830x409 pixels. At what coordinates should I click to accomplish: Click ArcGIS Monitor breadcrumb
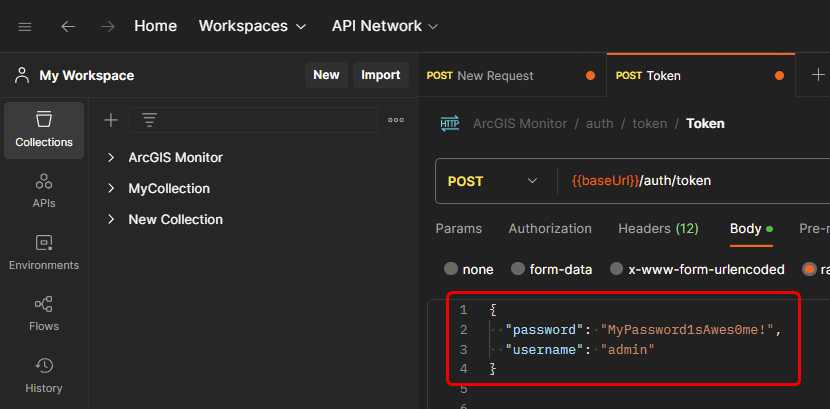tap(520, 124)
